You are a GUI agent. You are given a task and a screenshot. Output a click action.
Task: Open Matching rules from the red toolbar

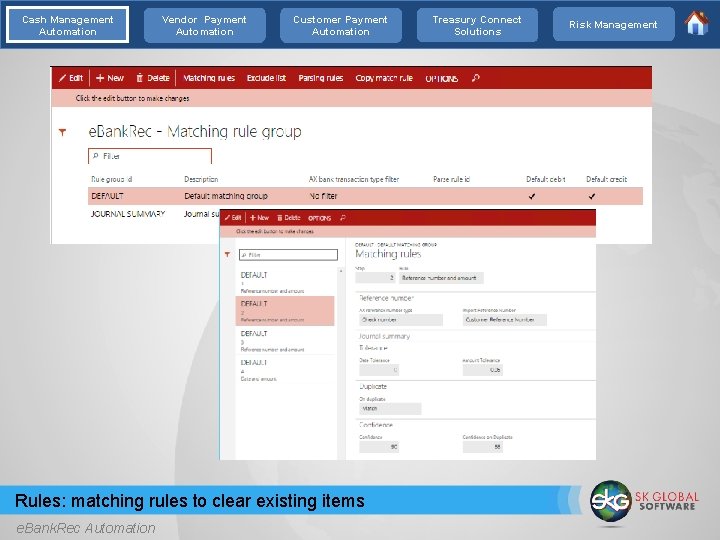coord(209,78)
